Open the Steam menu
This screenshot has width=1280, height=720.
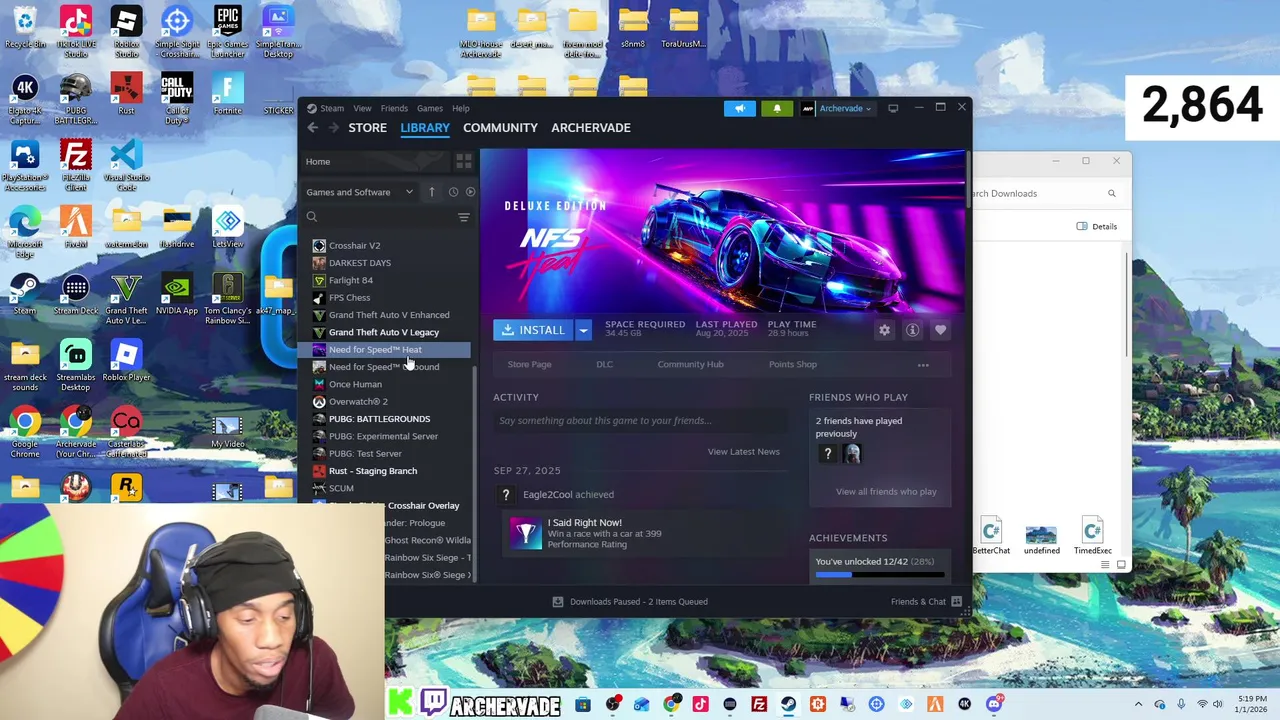[331, 108]
